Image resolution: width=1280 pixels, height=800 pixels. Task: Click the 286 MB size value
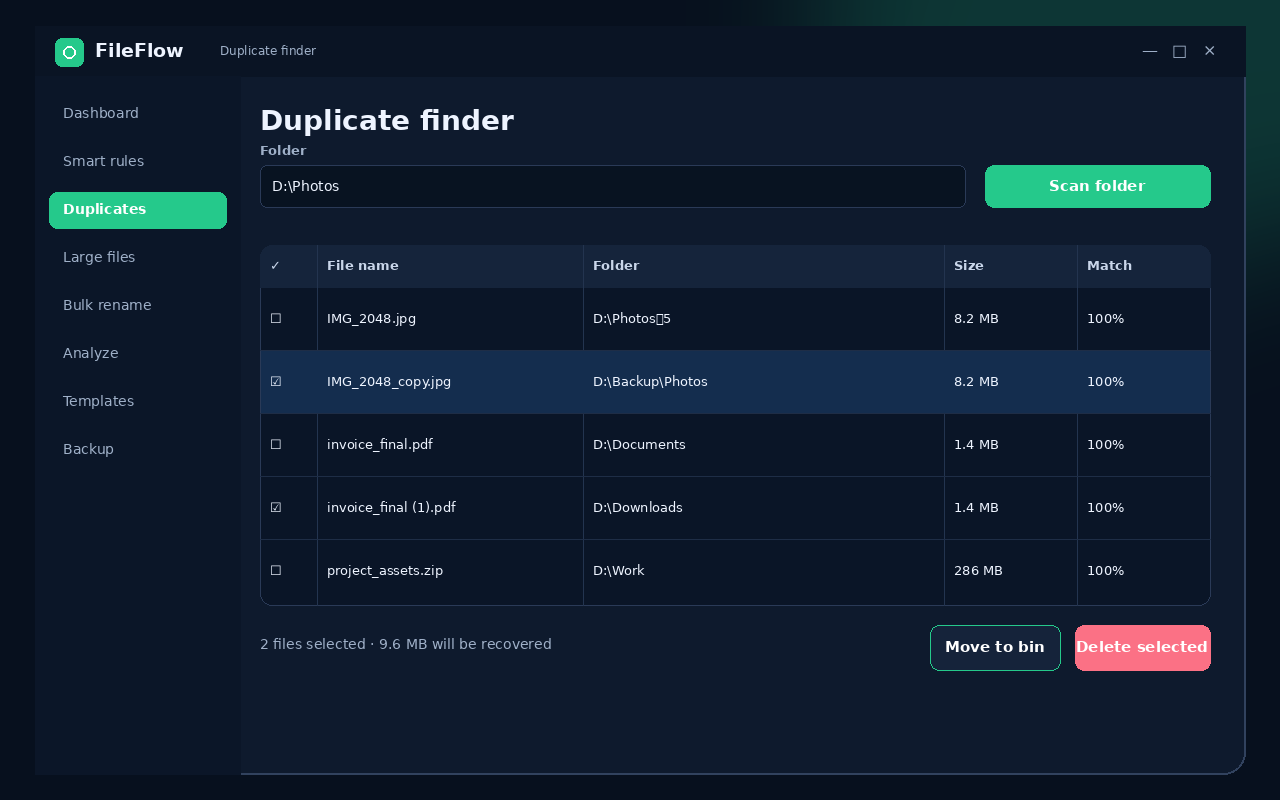(x=978, y=571)
